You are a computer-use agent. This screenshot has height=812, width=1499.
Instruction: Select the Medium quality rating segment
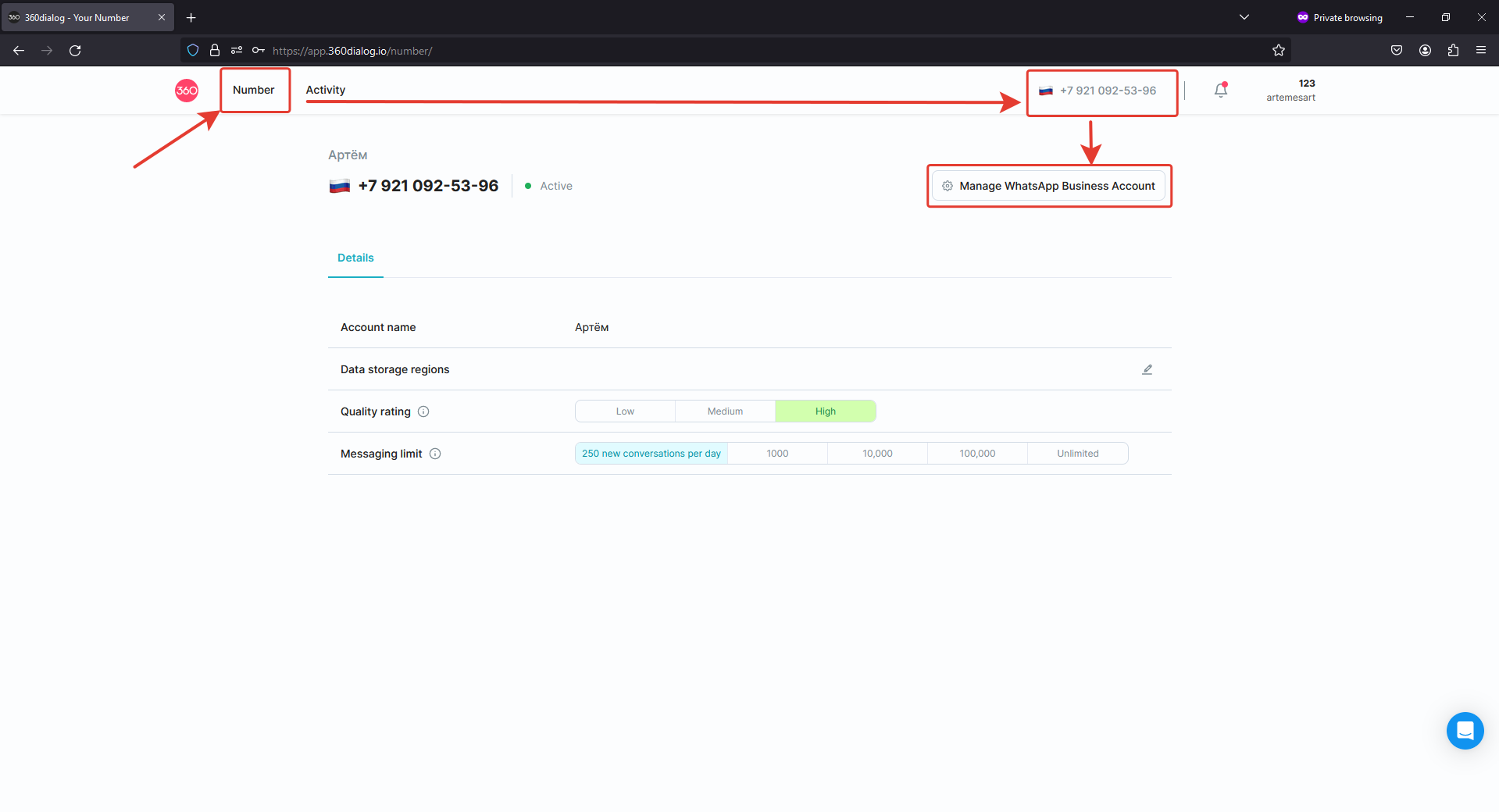pos(725,411)
